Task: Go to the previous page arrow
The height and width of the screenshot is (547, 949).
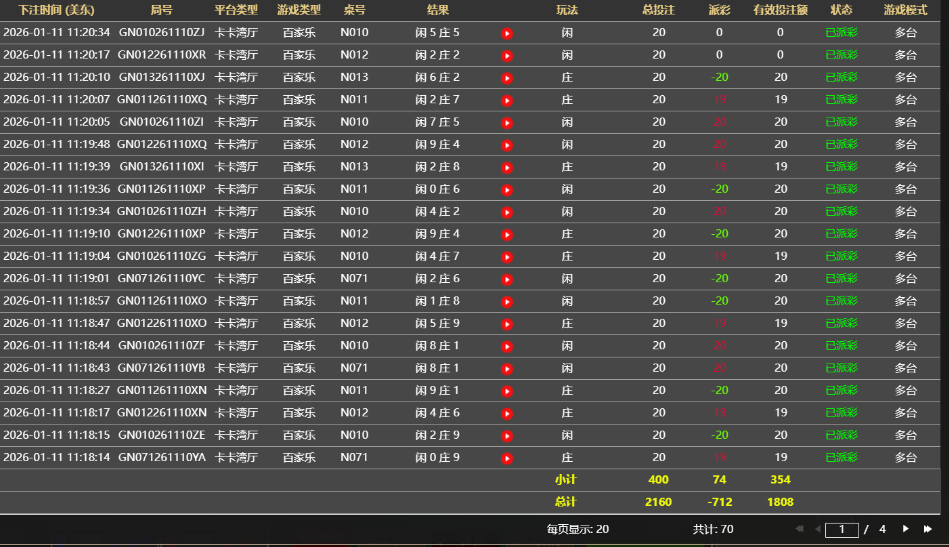Action: (x=817, y=529)
